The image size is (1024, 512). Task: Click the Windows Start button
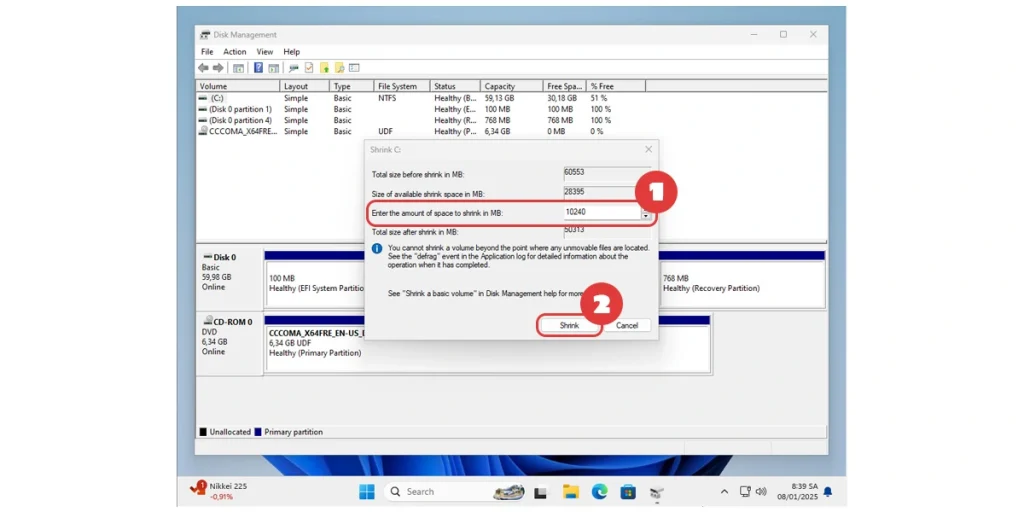(366, 491)
